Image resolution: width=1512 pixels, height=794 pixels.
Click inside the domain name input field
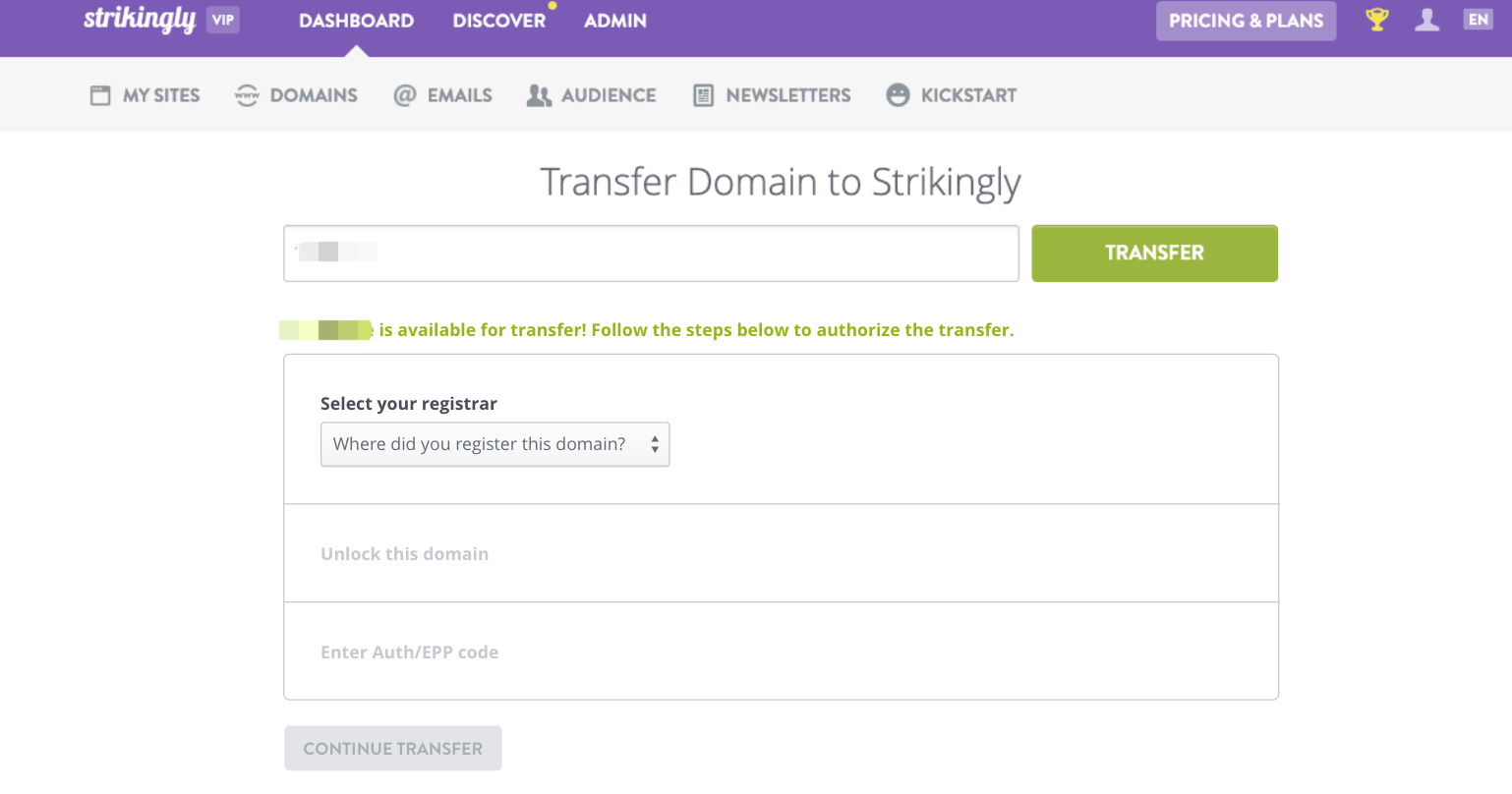point(651,253)
